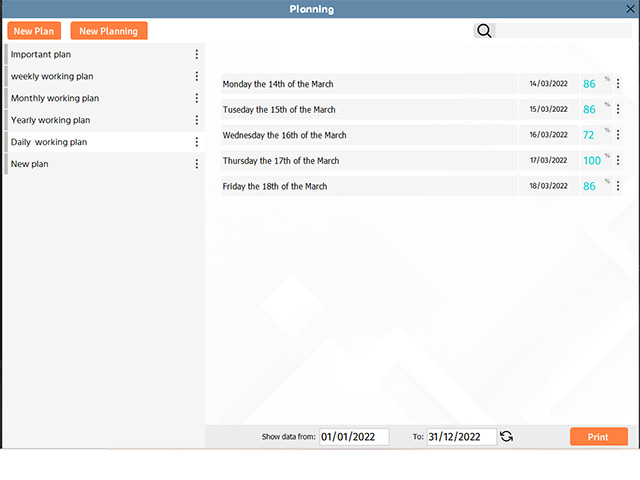This screenshot has width=640, height=480.
Task: Open options menu for Important plan
Action: (197, 54)
